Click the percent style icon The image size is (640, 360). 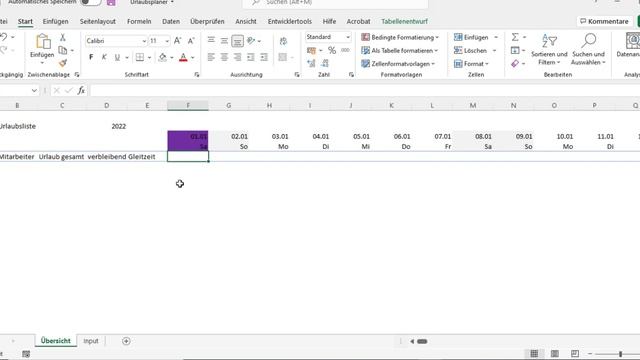click(x=332, y=50)
